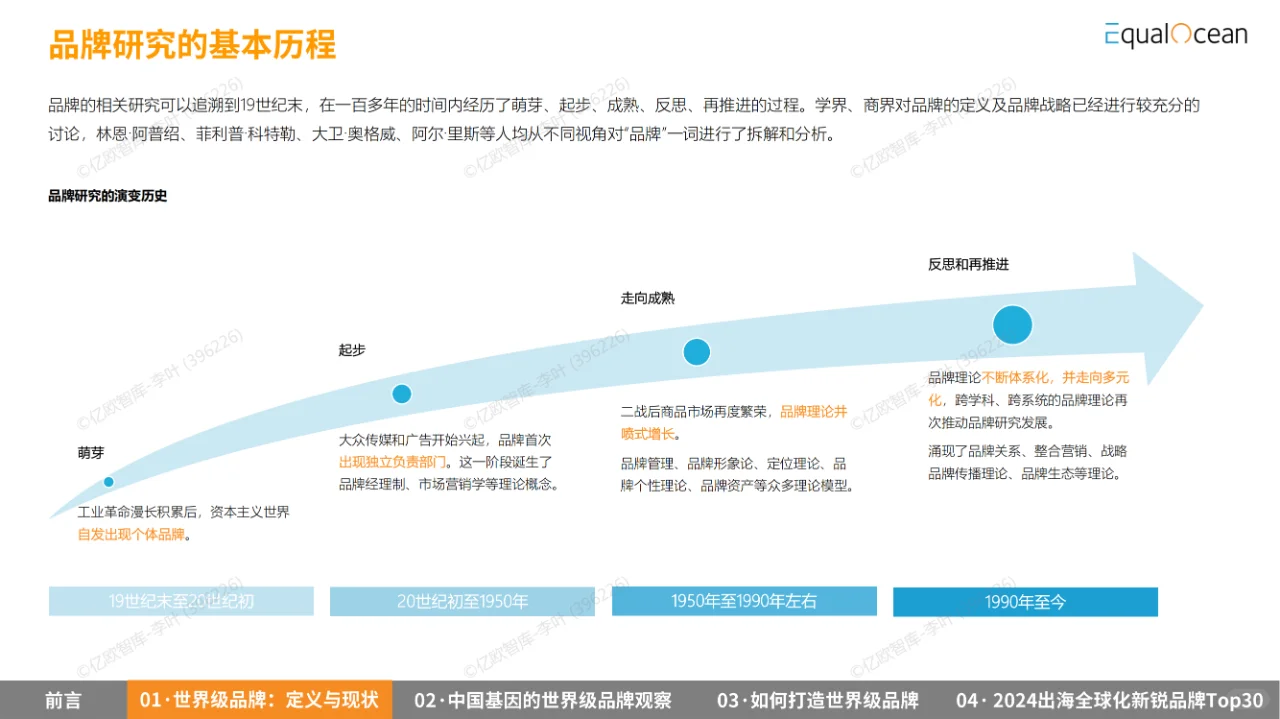Click the line 品牌管理、品牌形象论、定位理论
The height and width of the screenshot is (719, 1280).
tap(733, 464)
